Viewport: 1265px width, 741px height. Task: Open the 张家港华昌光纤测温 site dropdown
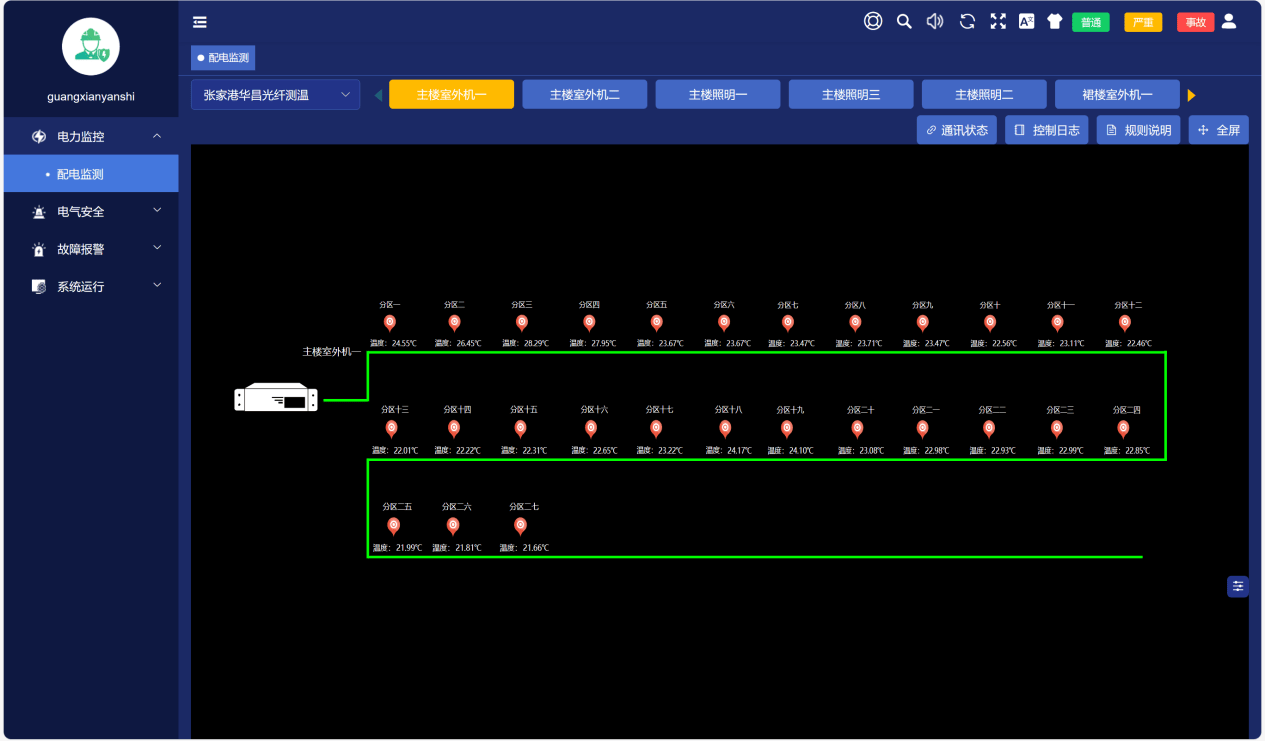275,95
